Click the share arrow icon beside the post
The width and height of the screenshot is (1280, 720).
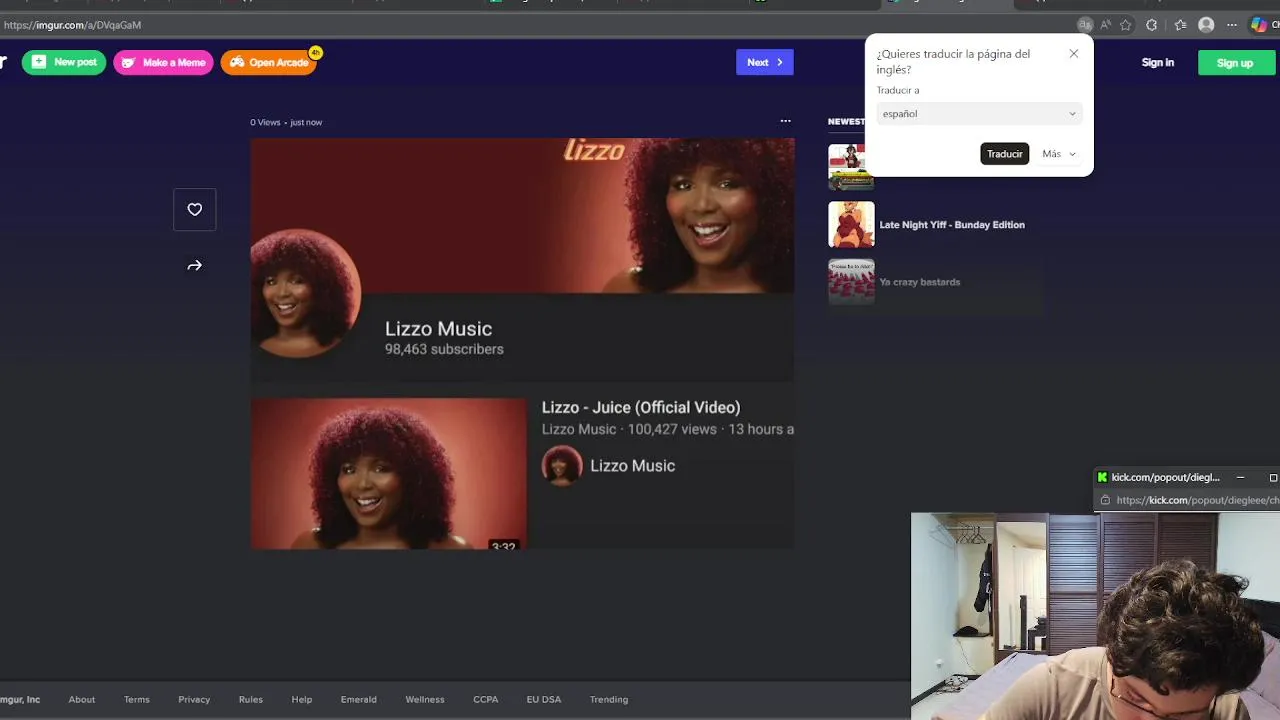[x=195, y=266]
